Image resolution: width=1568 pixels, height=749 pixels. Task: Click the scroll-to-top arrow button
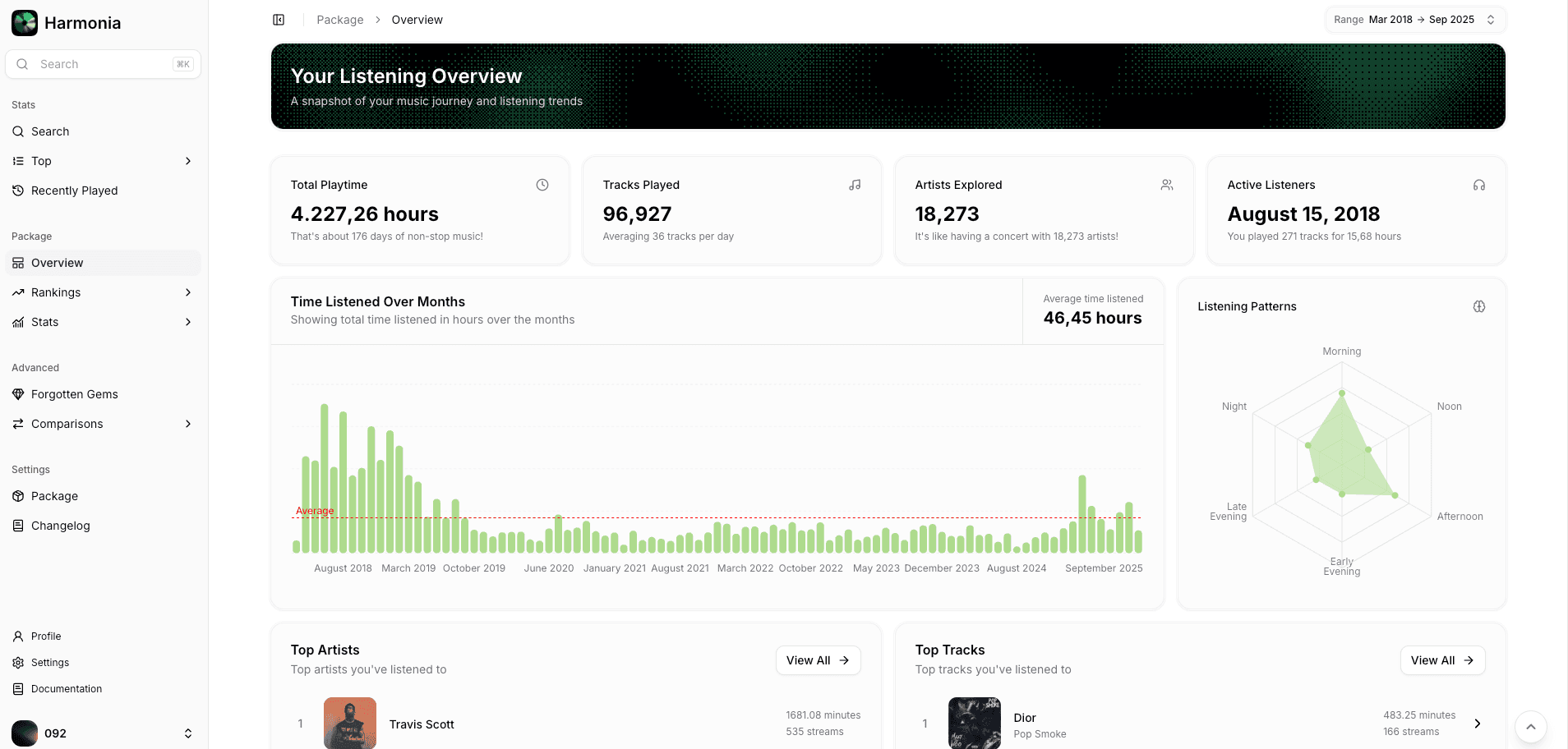coord(1530,727)
